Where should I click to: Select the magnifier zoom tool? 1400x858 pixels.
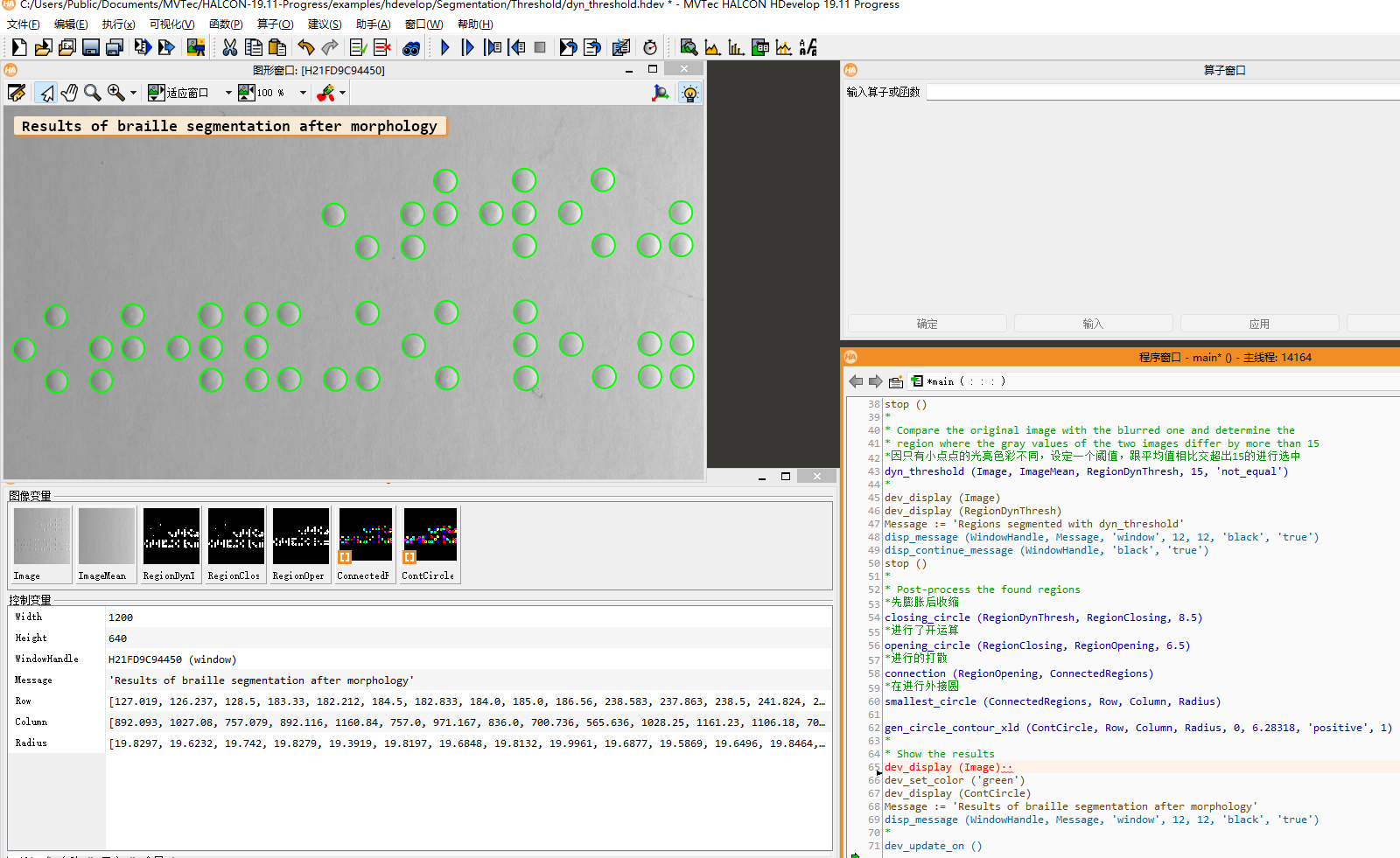(x=92, y=93)
